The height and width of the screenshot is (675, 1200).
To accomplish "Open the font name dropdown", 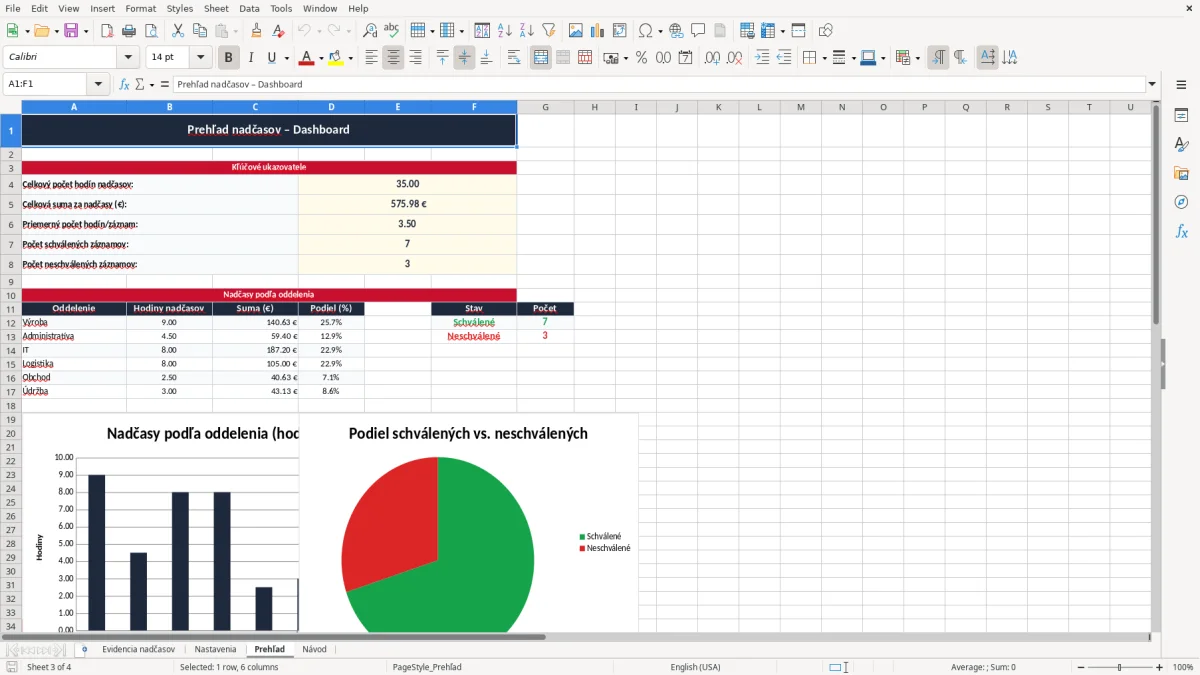I will click(127, 58).
